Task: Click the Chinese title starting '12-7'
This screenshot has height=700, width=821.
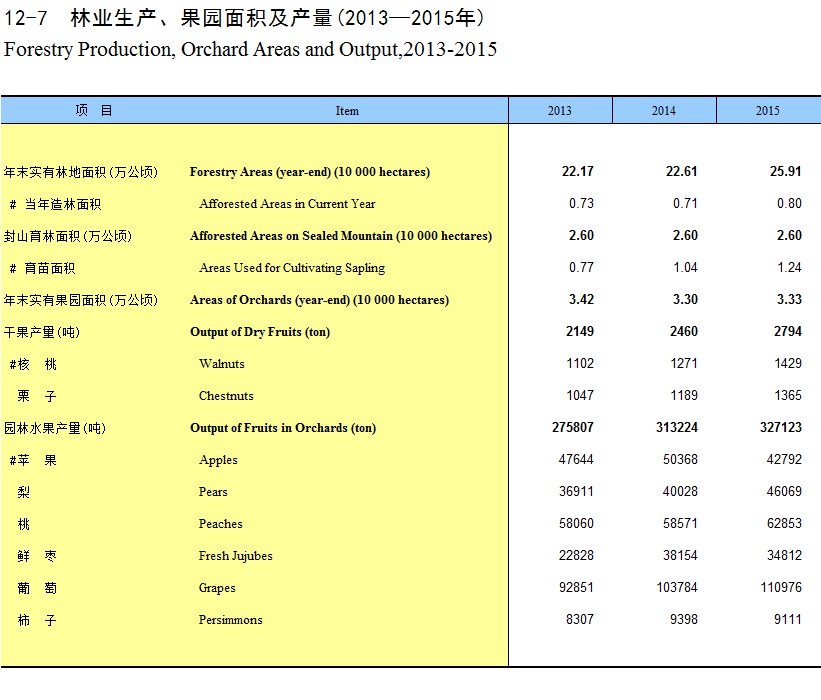Action: click(245, 17)
